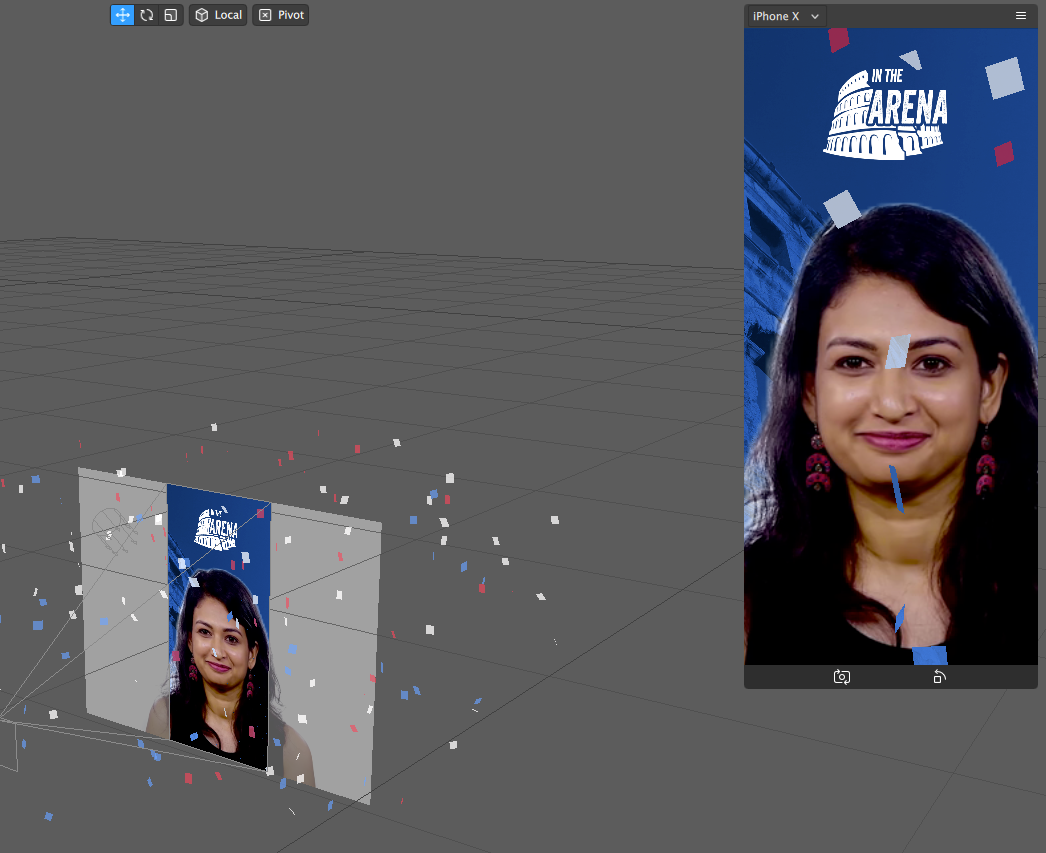Click the In The Arena logo in simulator
The height and width of the screenshot is (853, 1046).
[885, 113]
